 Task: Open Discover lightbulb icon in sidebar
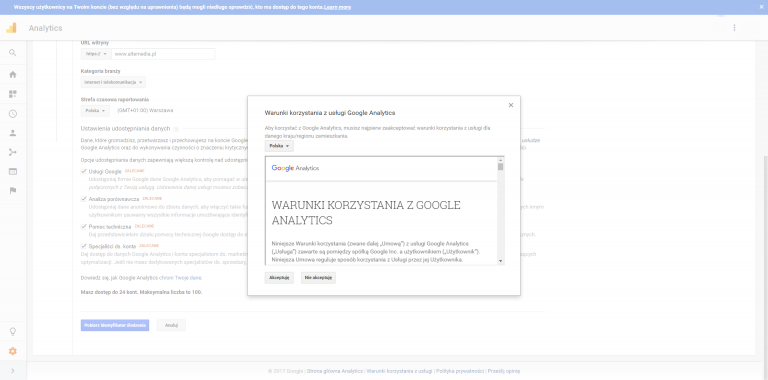point(13,332)
